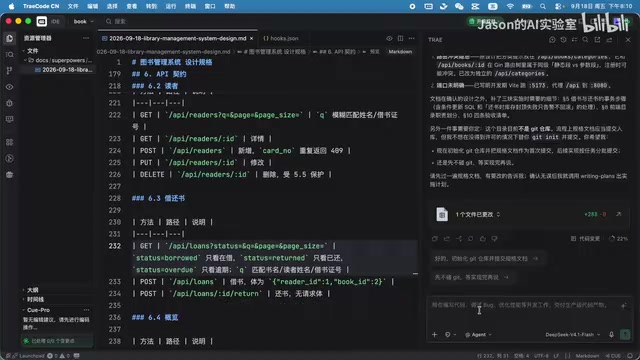Open markdown preview eye icon in editor
640x360 pixels.
[389, 38]
